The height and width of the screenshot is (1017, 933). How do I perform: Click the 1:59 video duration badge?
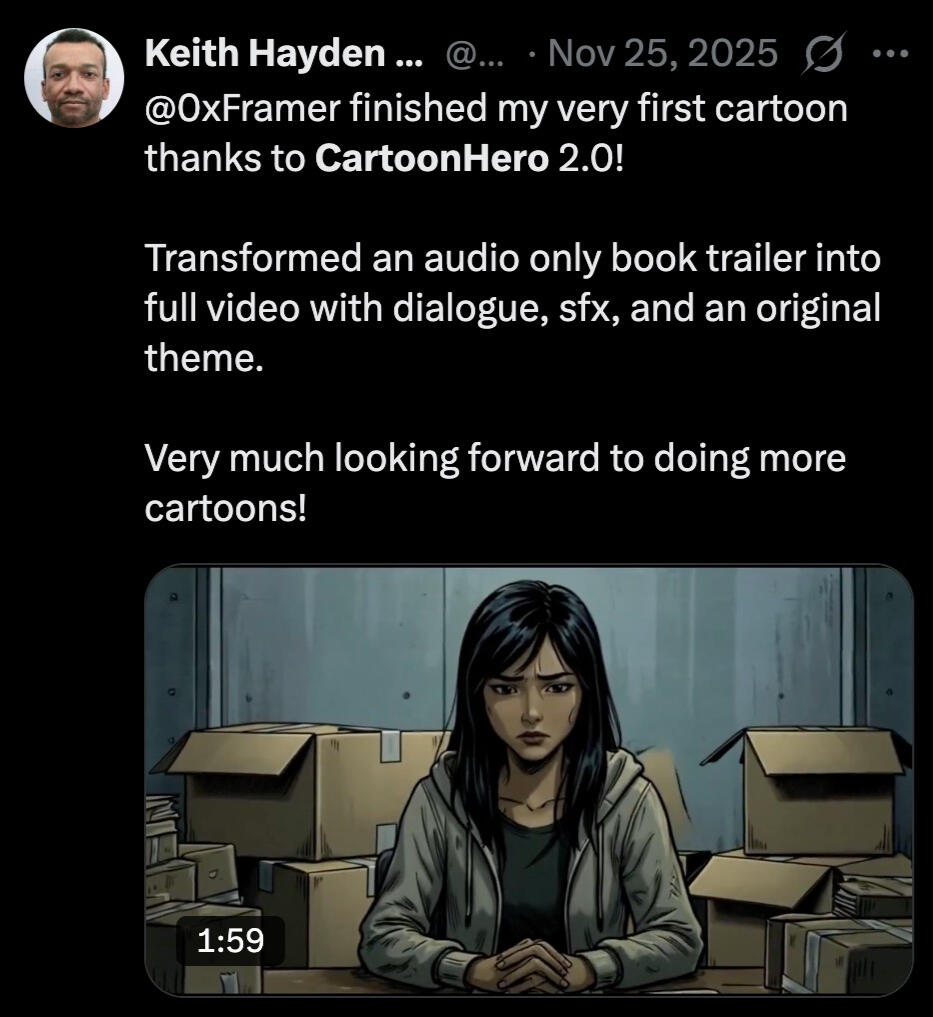tap(230, 940)
